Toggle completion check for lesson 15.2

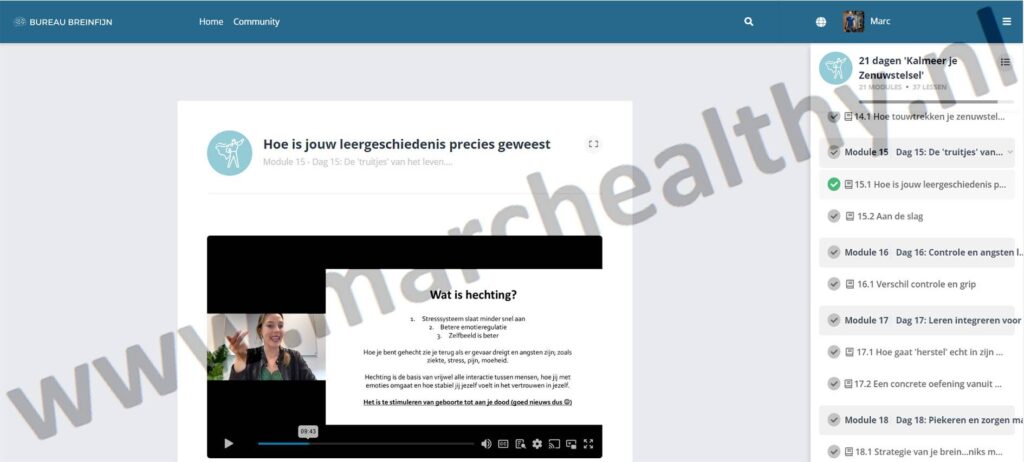pos(834,216)
